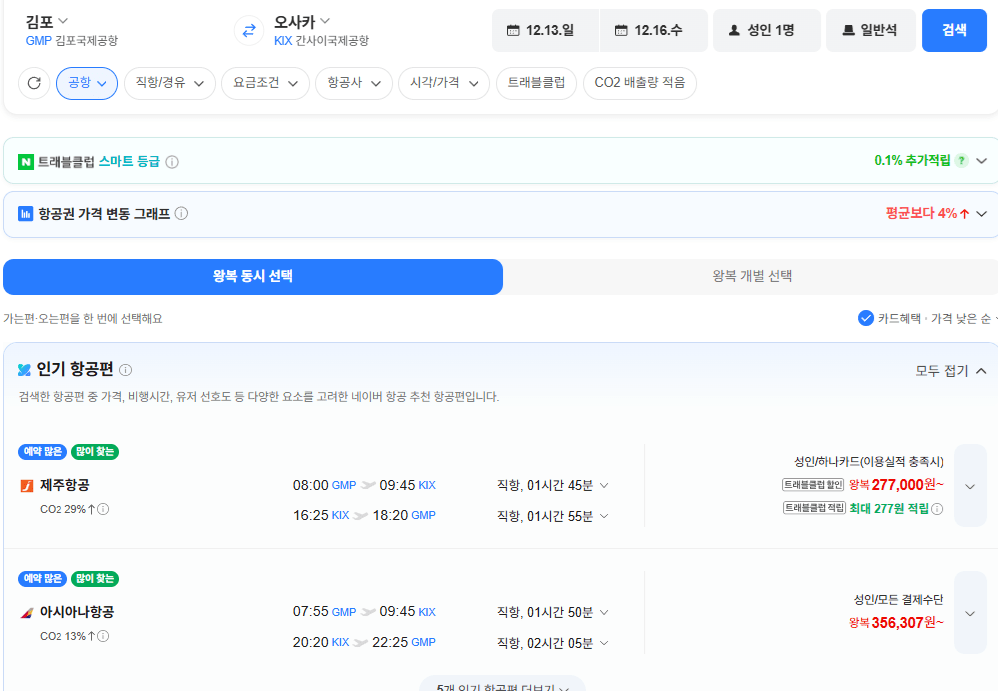This screenshot has height=691, width=998.
Task: Expand the 0.1% 추가적립 panel chevron
Action: click(x=981, y=161)
